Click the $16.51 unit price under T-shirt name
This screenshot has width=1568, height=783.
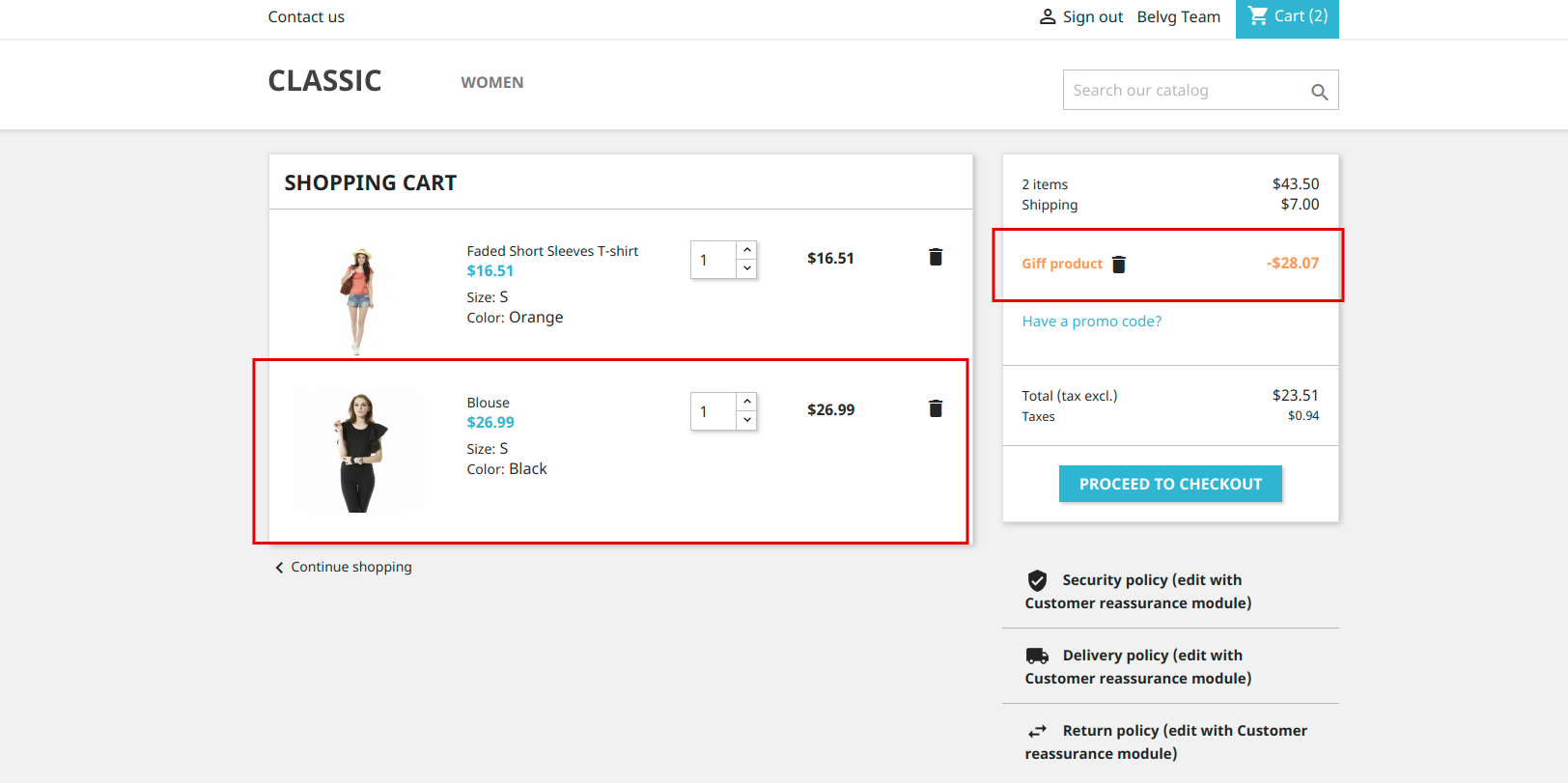pyautogui.click(x=490, y=271)
